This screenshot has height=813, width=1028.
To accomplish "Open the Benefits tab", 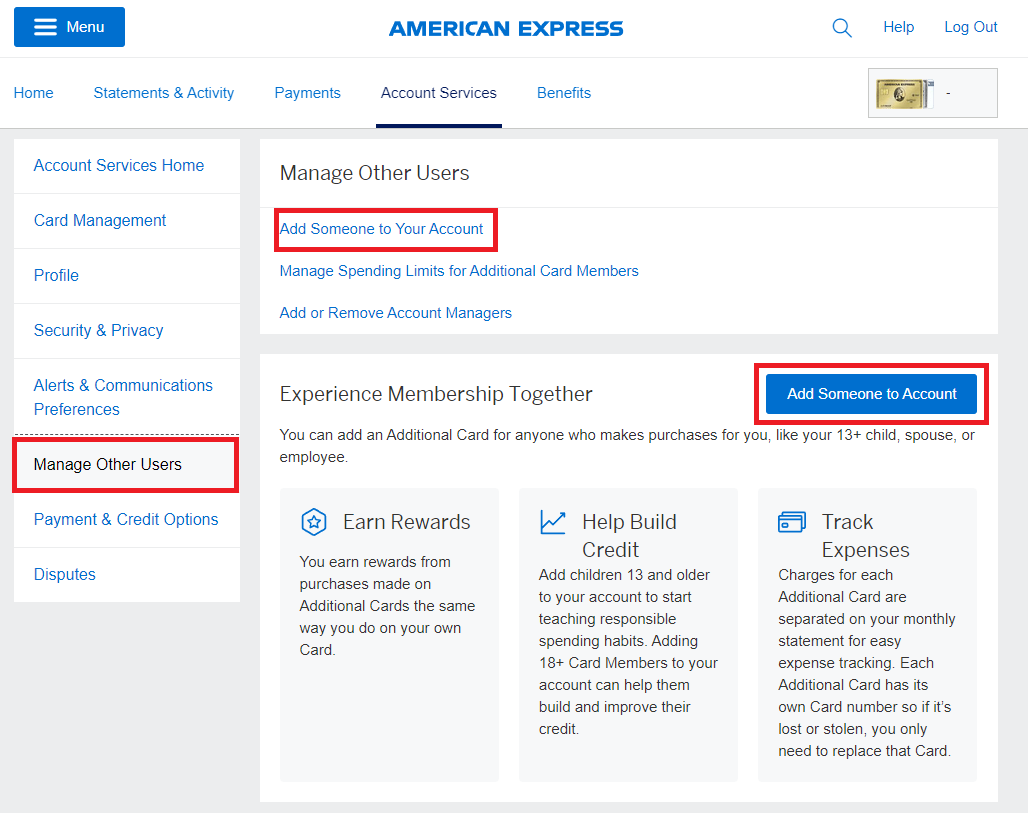I will [x=563, y=93].
